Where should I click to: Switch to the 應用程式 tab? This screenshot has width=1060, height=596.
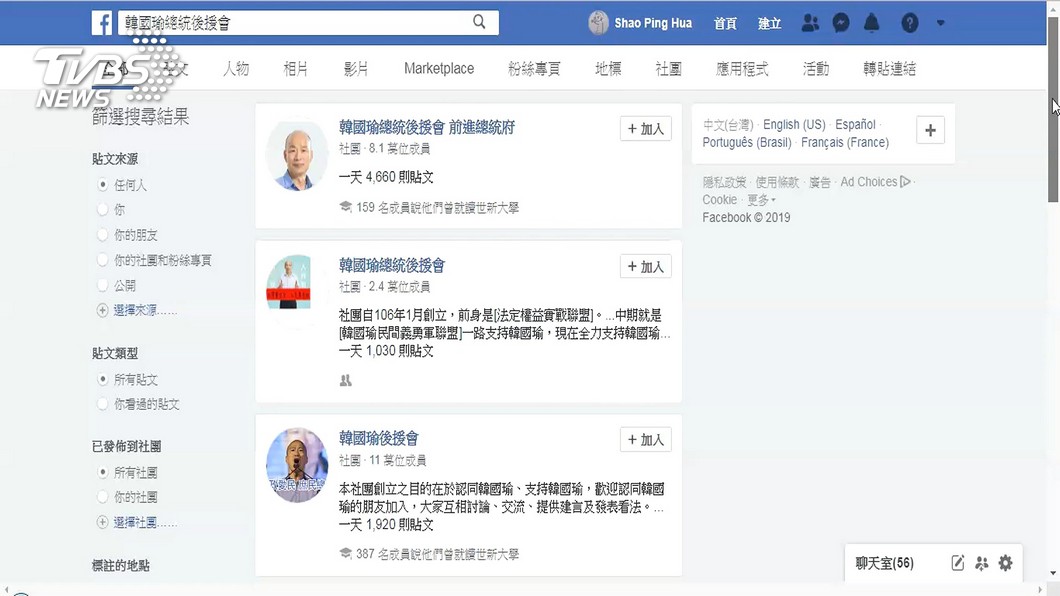click(x=742, y=68)
